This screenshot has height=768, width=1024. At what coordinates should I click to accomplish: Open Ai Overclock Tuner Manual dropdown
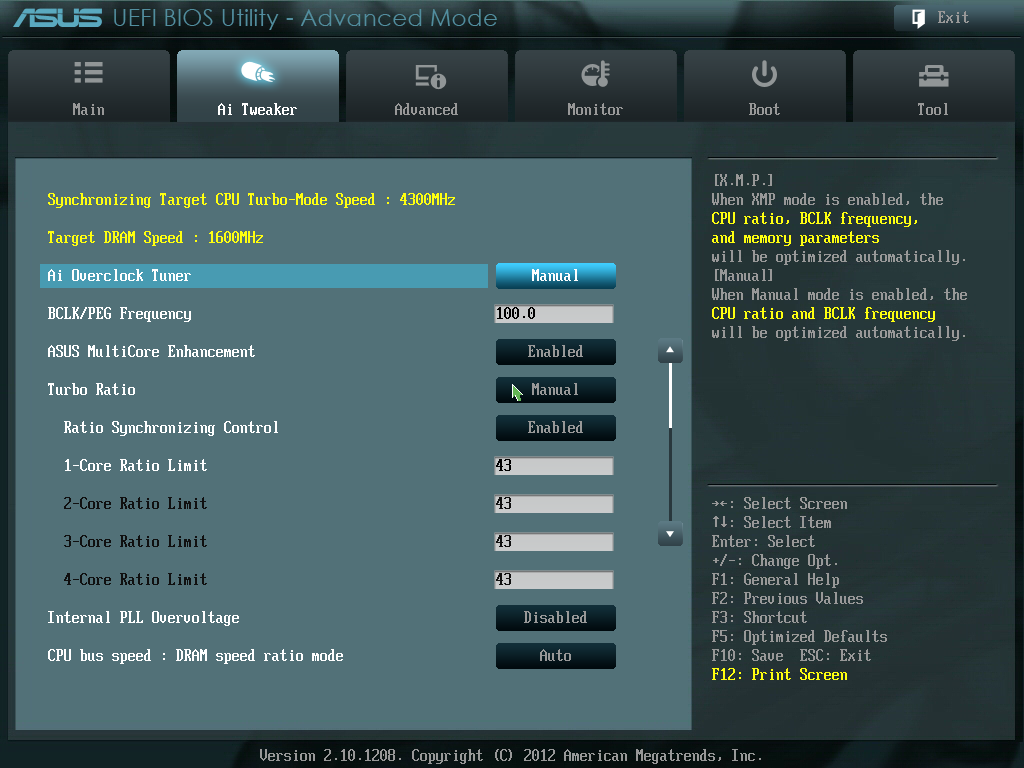(556, 276)
